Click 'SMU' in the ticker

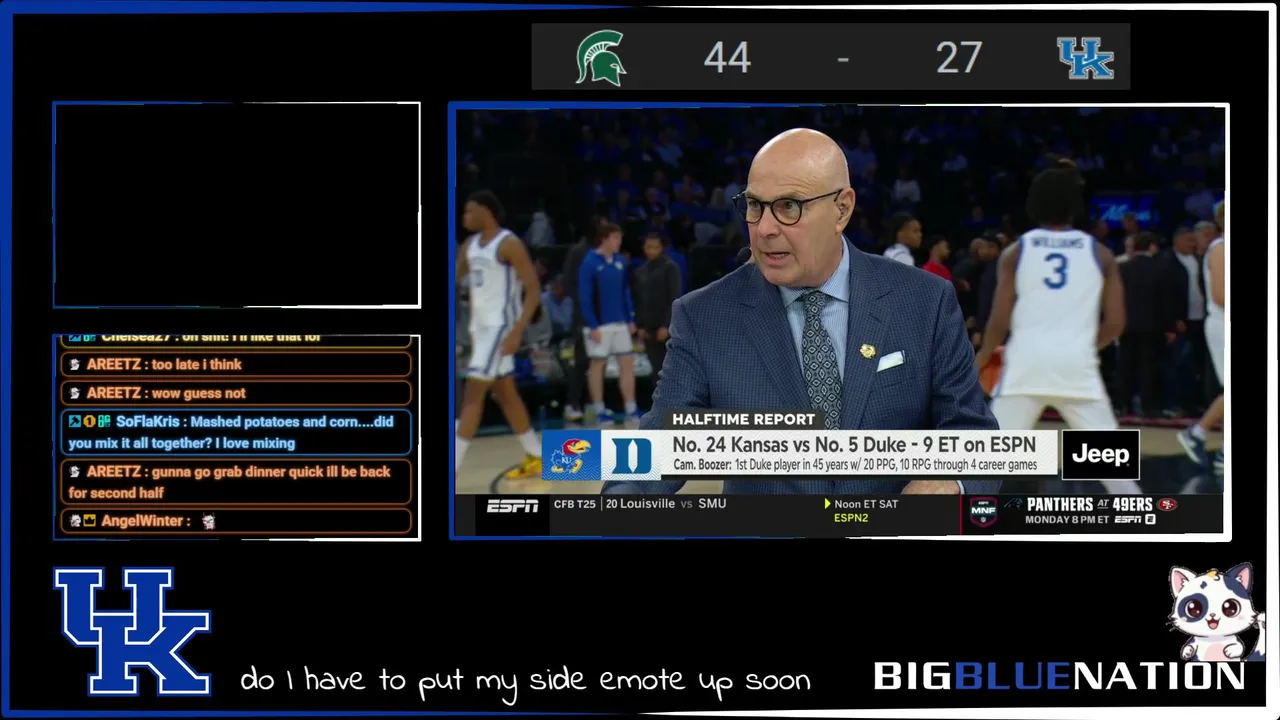[712, 504]
